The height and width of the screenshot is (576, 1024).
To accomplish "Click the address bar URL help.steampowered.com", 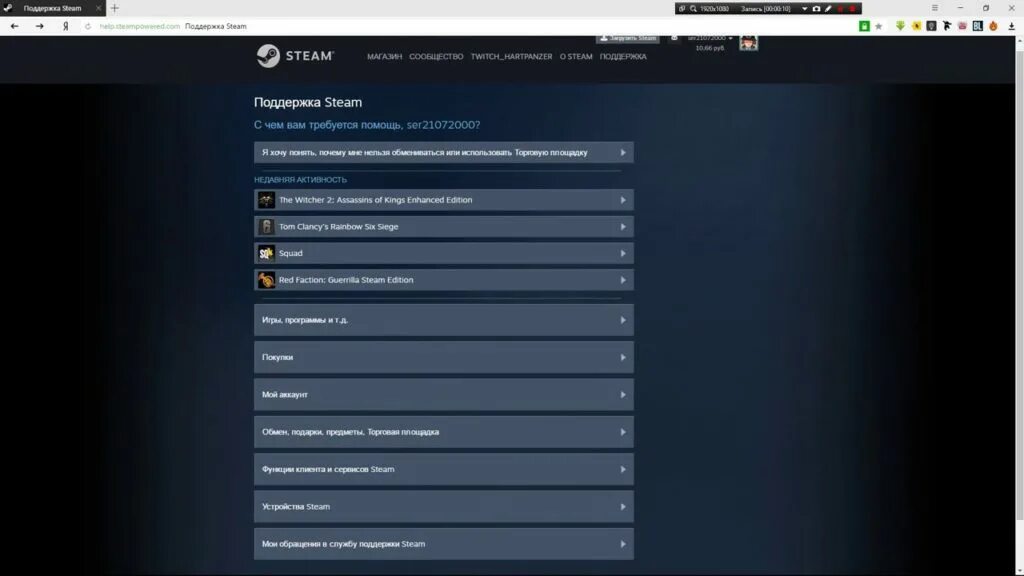I will point(139,26).
